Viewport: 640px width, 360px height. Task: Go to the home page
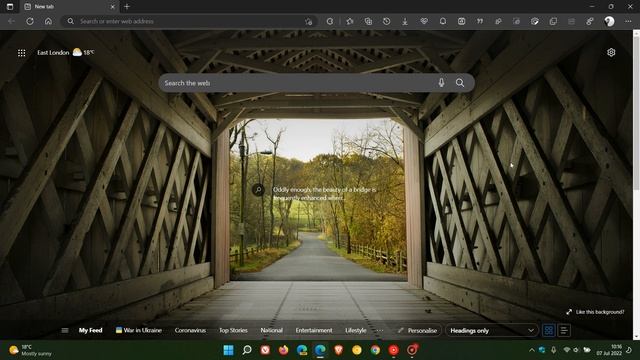(x=48, y=21)
